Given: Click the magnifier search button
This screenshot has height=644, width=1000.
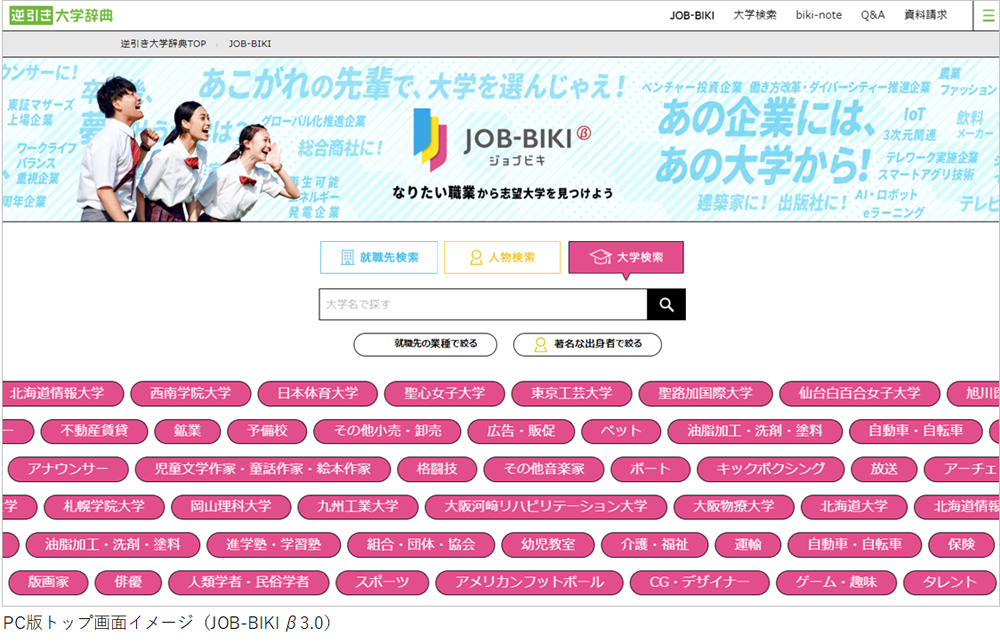Looking at the screenshot, I should click(x=666, y=304).
